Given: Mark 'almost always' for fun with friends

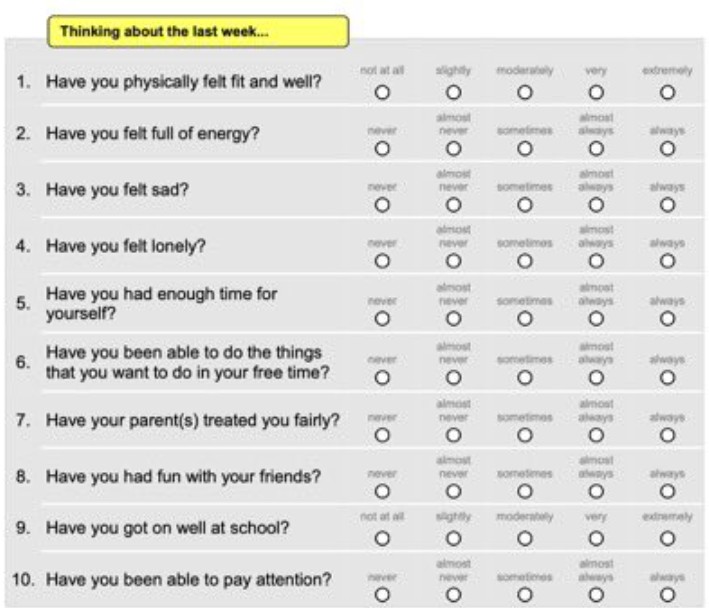Looking at the screenshot, I should coord(596,491).
